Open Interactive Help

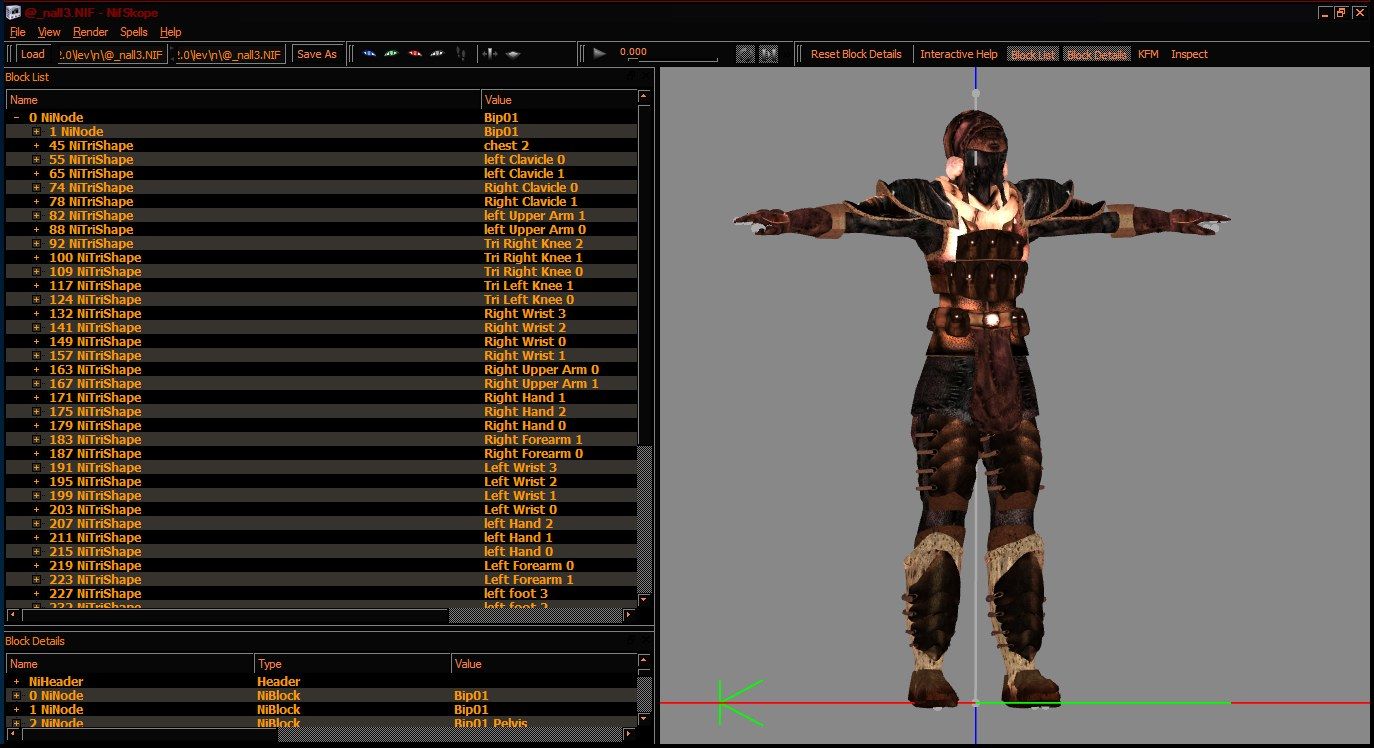(959, 54)
